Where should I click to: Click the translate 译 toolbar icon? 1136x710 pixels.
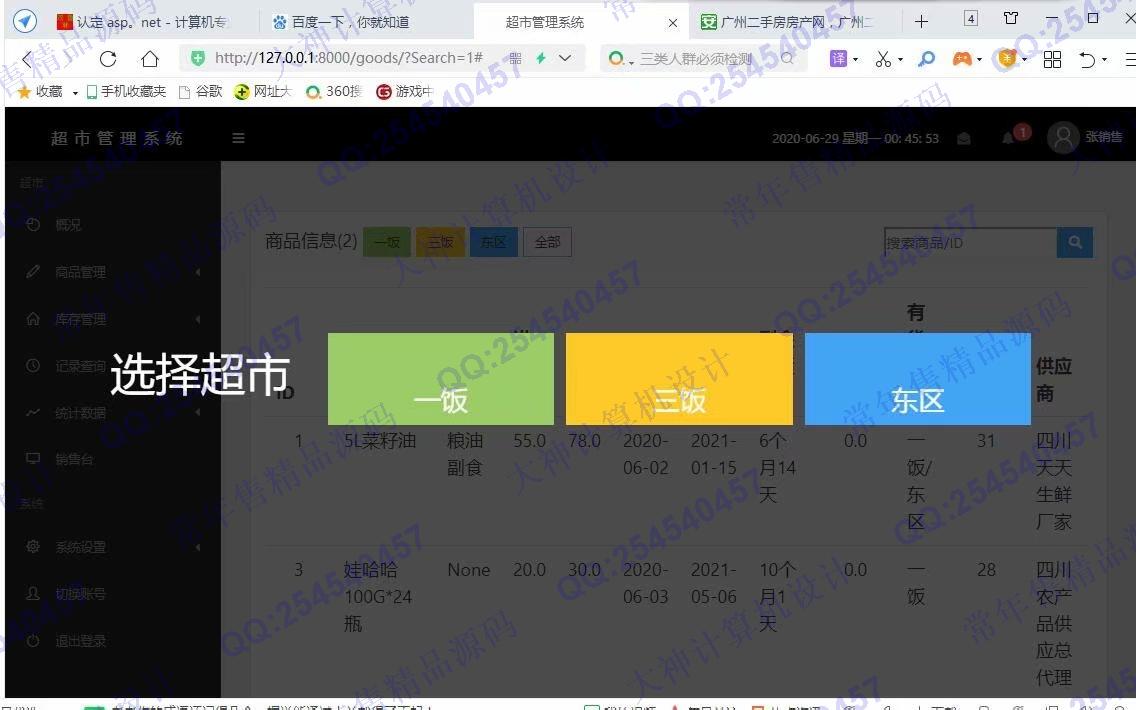click(x=838, y=59)
